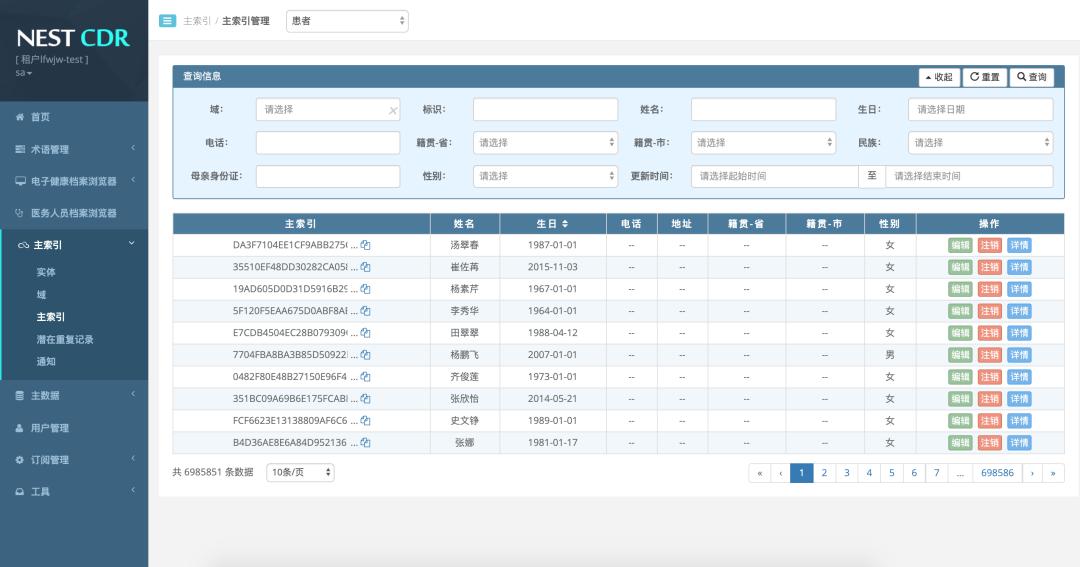Open the sa user dropdown
1080x567 pixels.
[23, 72]
